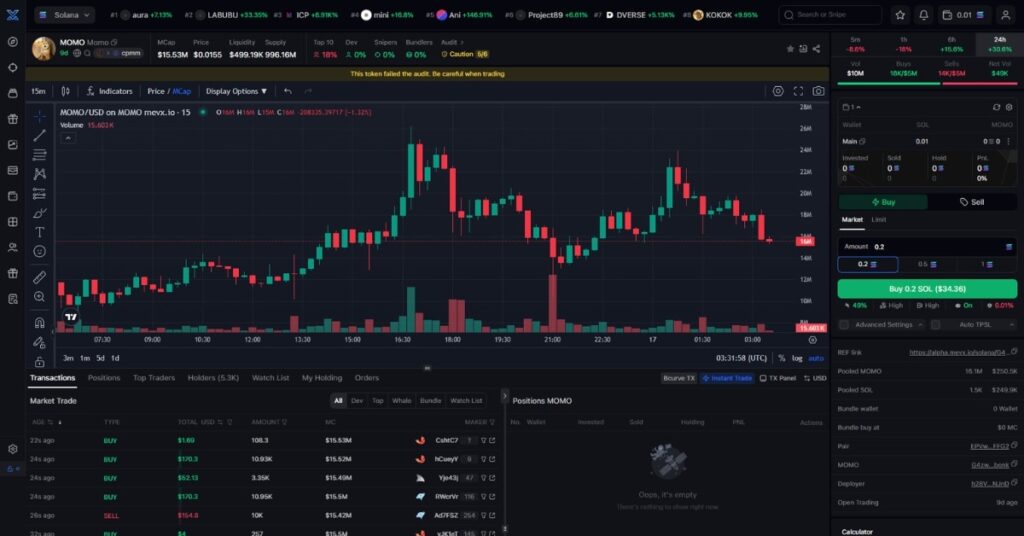Open the REF link URL
Image resolution: width=1024 pixels, height=536 pixels.
click(958, 353)
